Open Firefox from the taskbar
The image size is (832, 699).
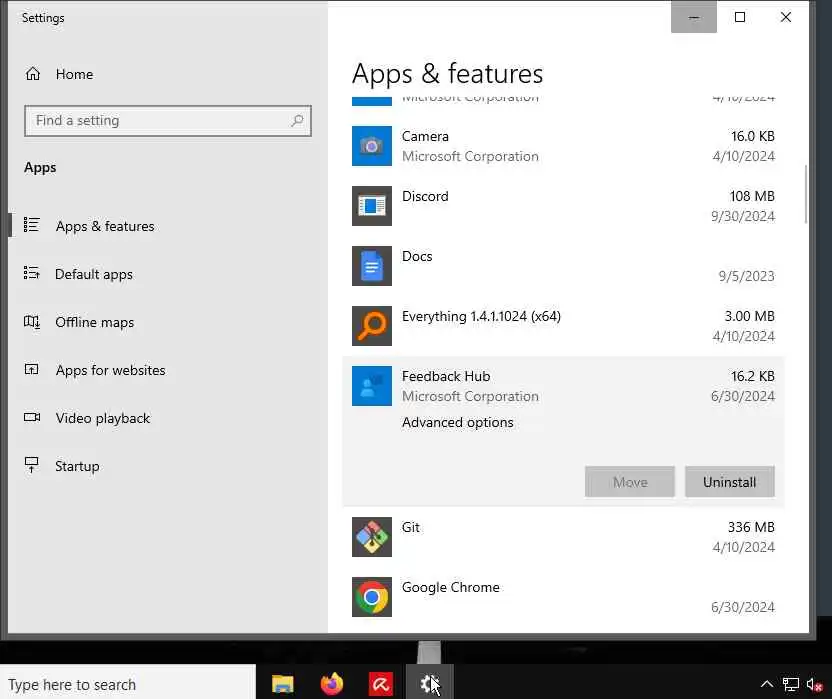coord(332,684)
